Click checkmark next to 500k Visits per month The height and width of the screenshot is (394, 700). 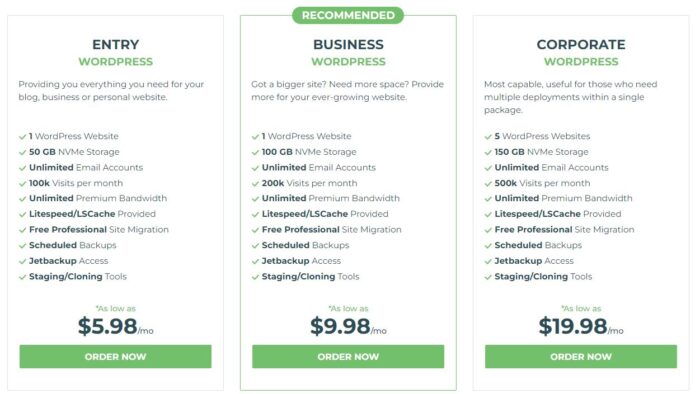(488, 184)
